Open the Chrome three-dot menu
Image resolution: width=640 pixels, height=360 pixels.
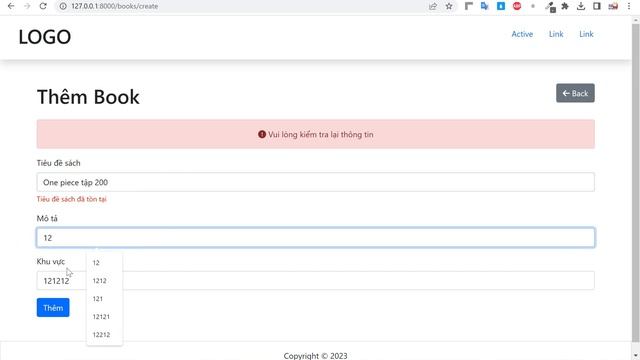pos(629,6)
